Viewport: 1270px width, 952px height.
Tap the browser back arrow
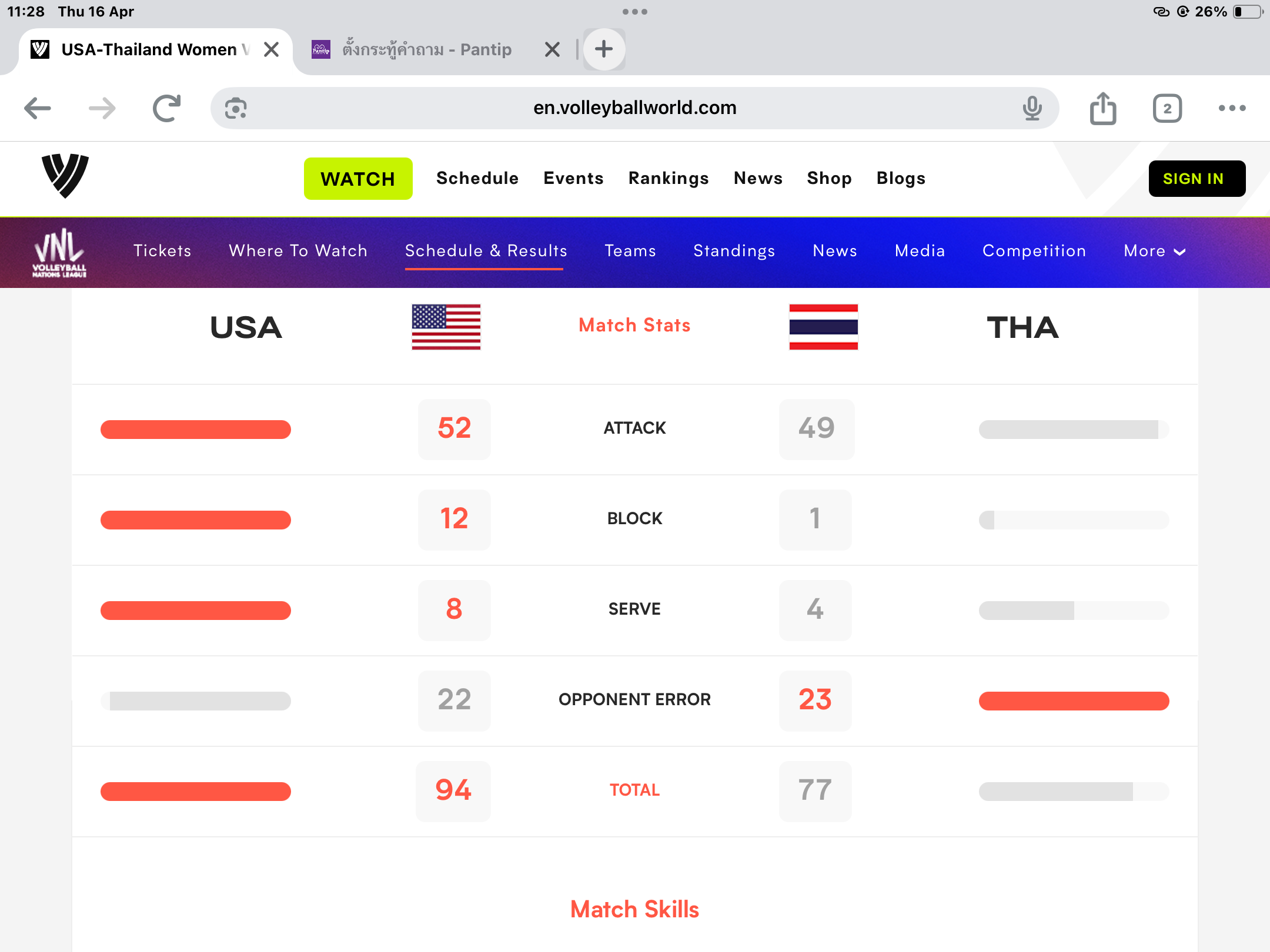pyautogui.click(x=38, y=108)
